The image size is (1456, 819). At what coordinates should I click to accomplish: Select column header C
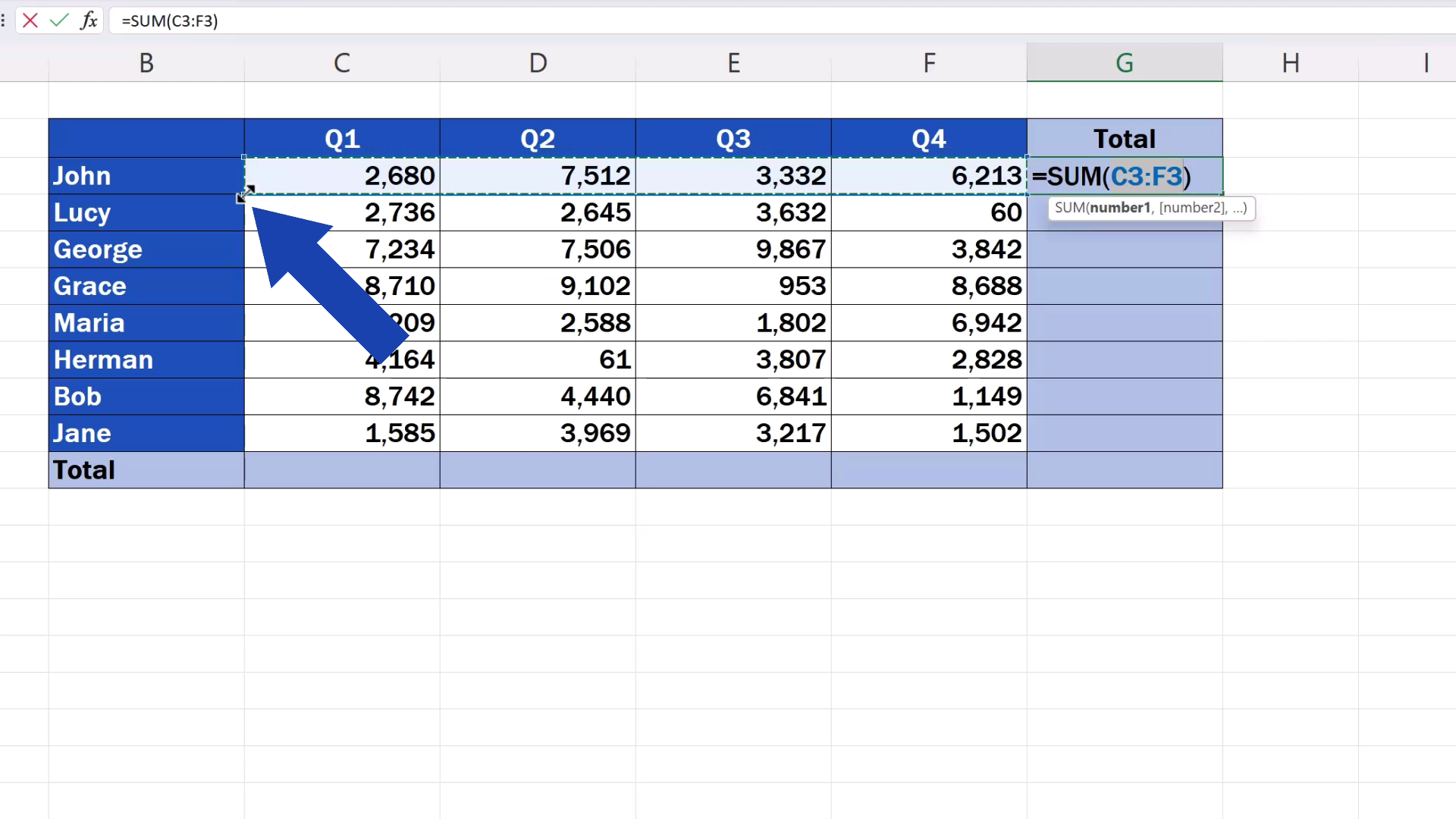[342, 62]
